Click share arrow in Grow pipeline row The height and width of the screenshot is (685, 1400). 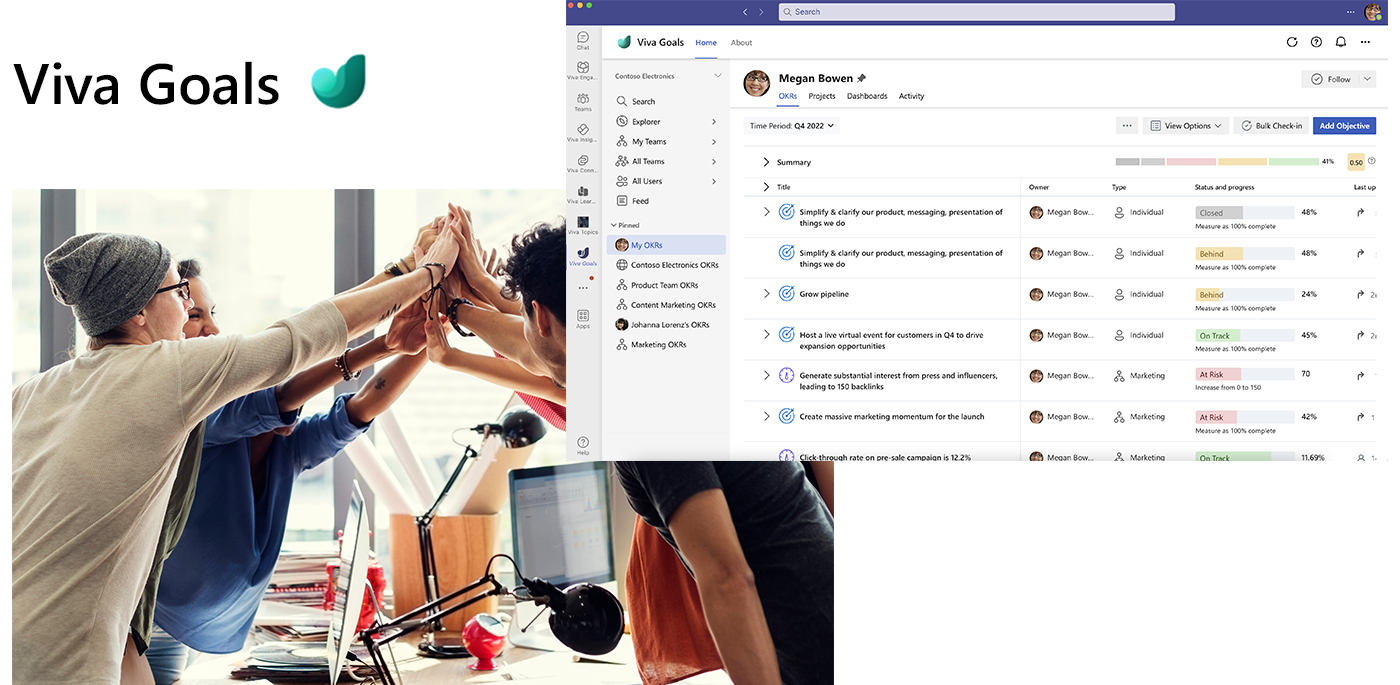click(x=1360, y=294)
